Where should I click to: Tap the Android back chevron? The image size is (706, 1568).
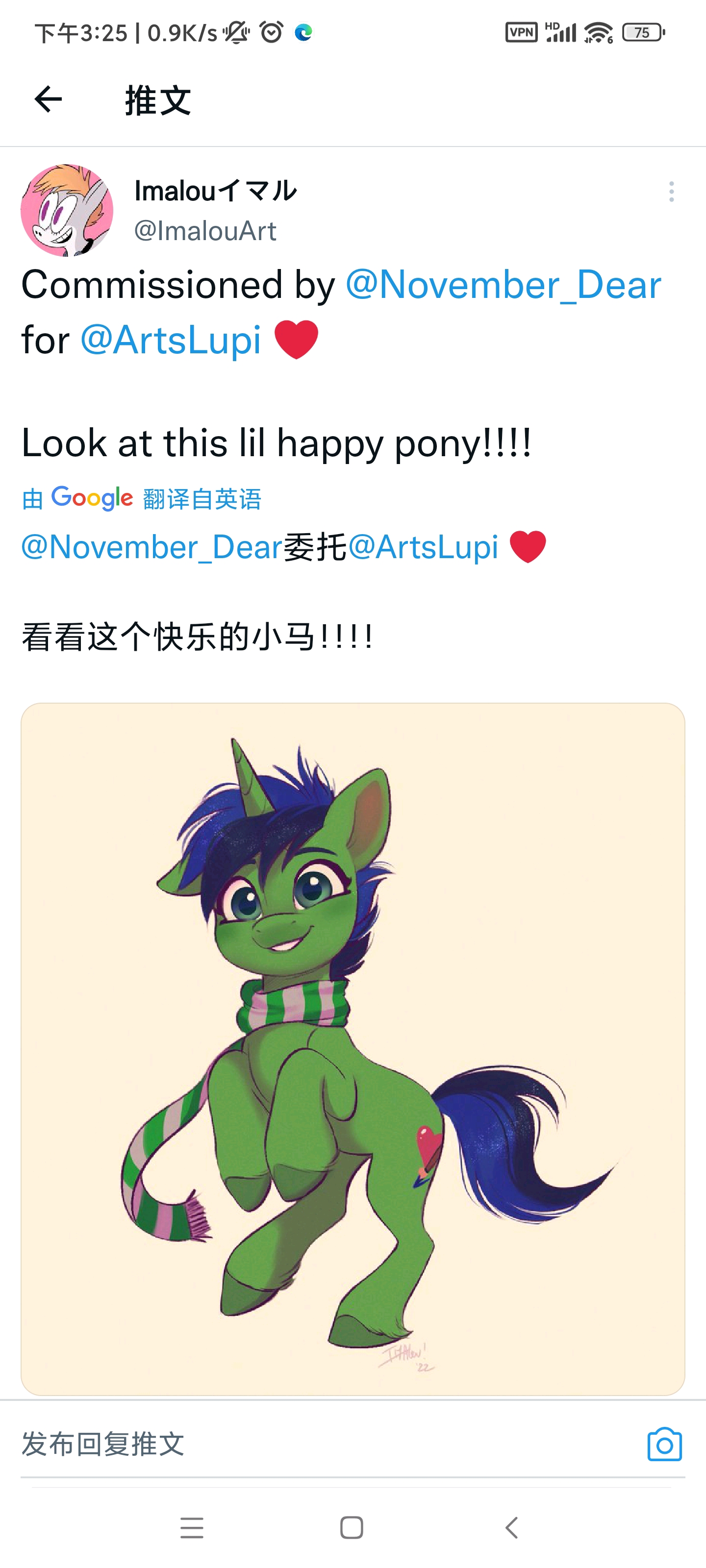pyautogui.click(x=512, y=1528)
